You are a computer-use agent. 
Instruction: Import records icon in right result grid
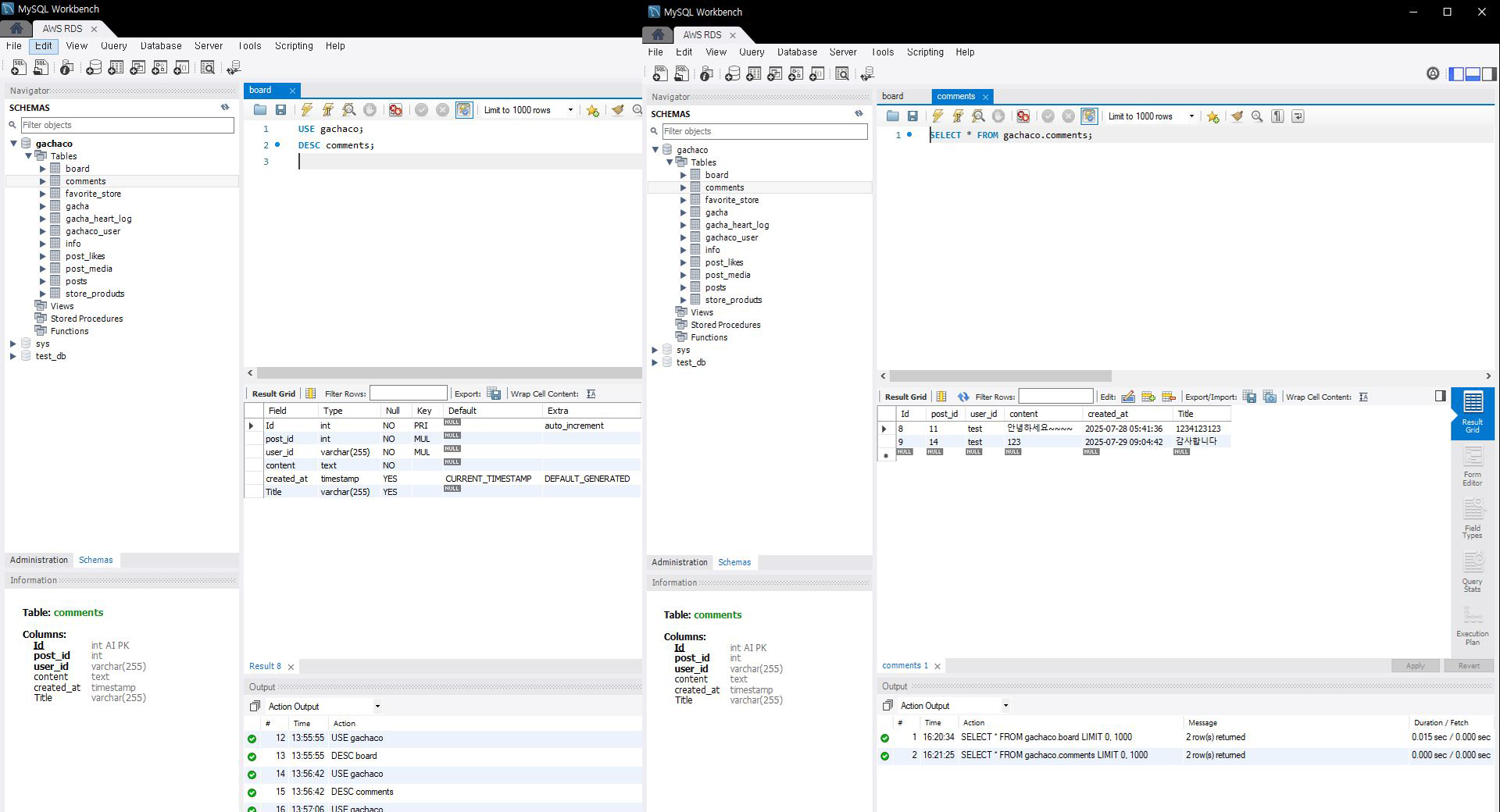click(1270, 397)
